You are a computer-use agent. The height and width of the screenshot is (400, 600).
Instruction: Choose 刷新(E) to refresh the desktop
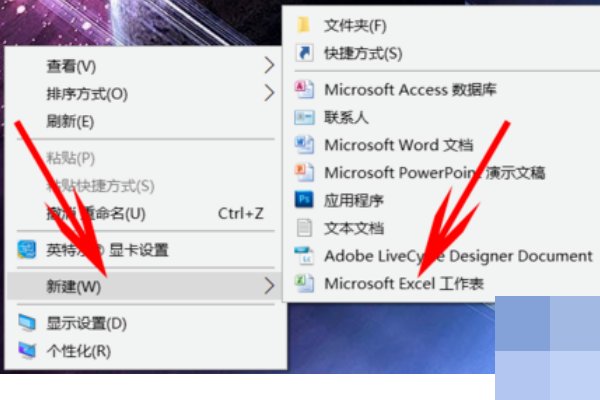(145, 121)
